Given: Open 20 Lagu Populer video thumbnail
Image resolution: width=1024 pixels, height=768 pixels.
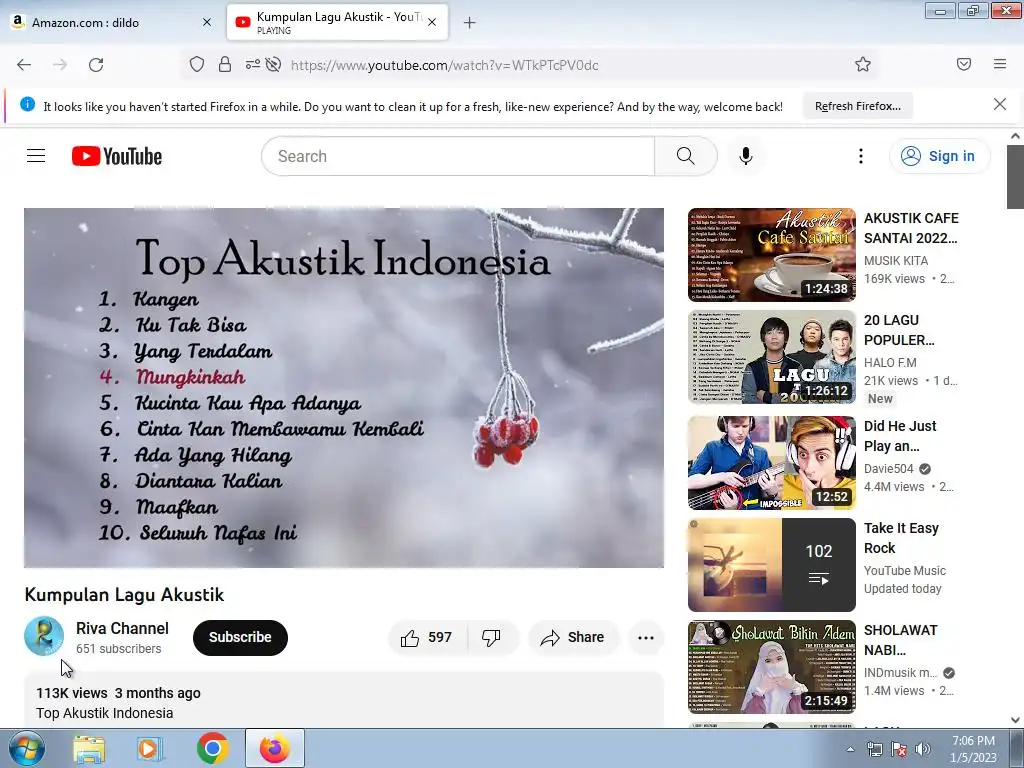Looking at the screenshot, I should [771, 357].
